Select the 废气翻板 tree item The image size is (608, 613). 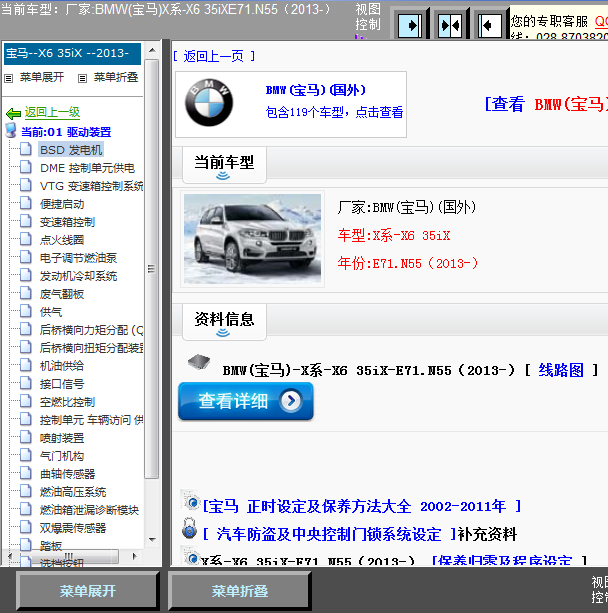(62, 294)
